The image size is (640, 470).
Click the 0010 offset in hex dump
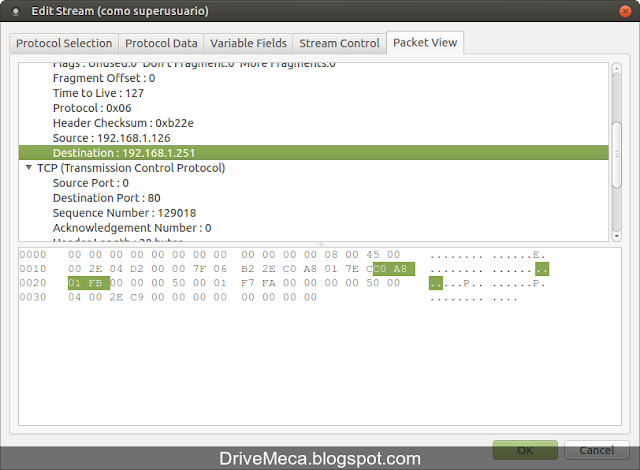pyautogui.click(x=33, y=269)
